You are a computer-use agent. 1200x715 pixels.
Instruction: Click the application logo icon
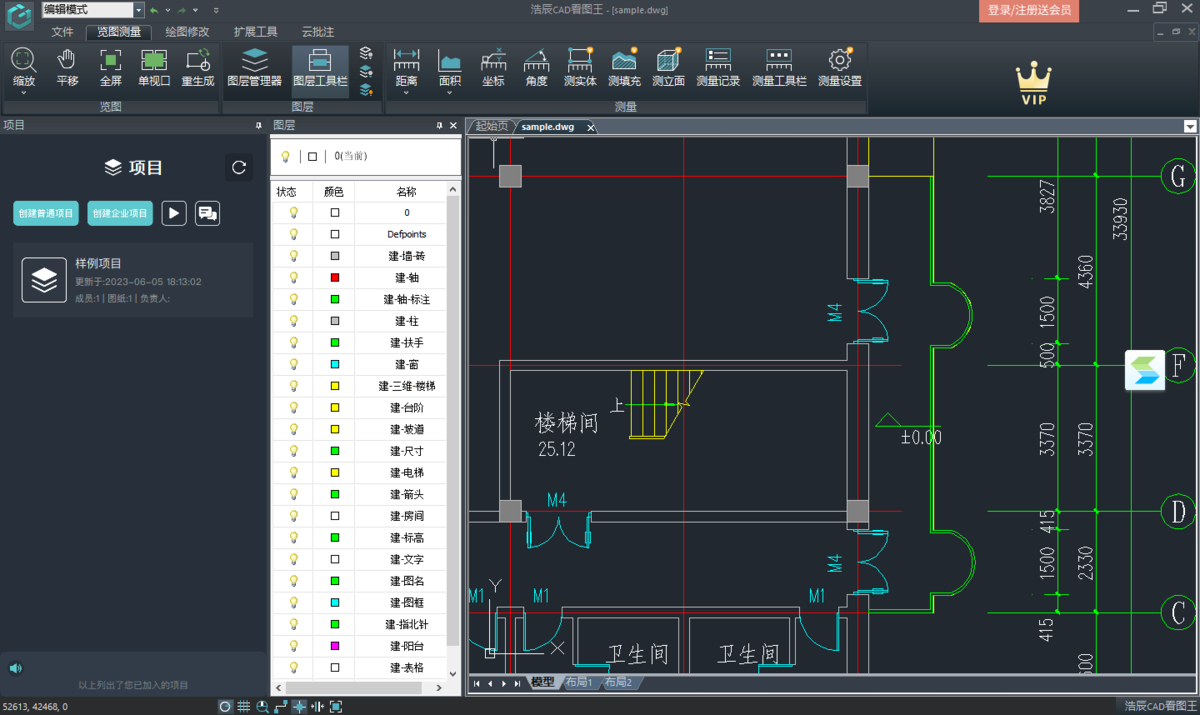pyautogui.click(x=19, y=17)
